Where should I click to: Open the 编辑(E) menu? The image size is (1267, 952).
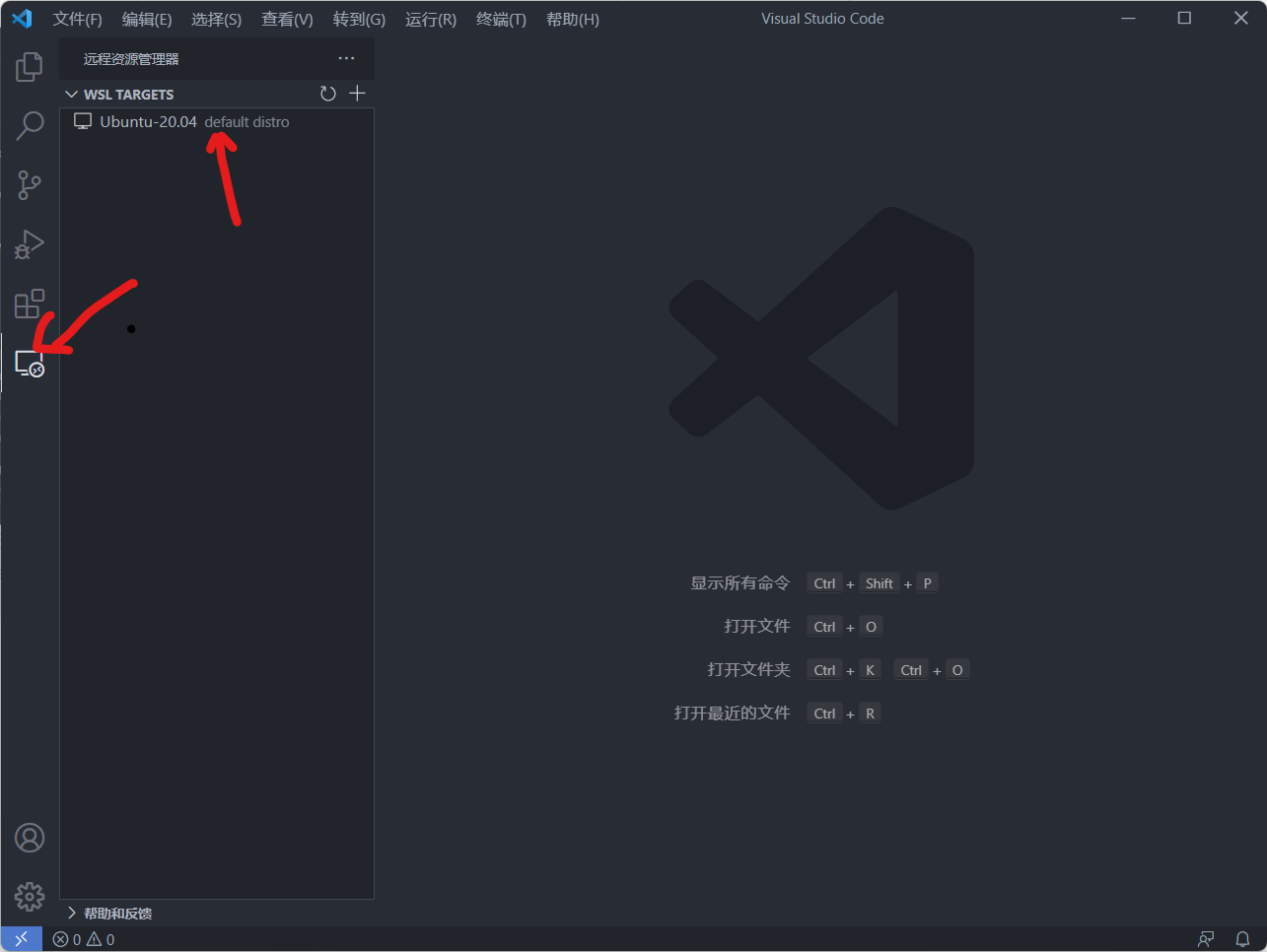[147, 19]
